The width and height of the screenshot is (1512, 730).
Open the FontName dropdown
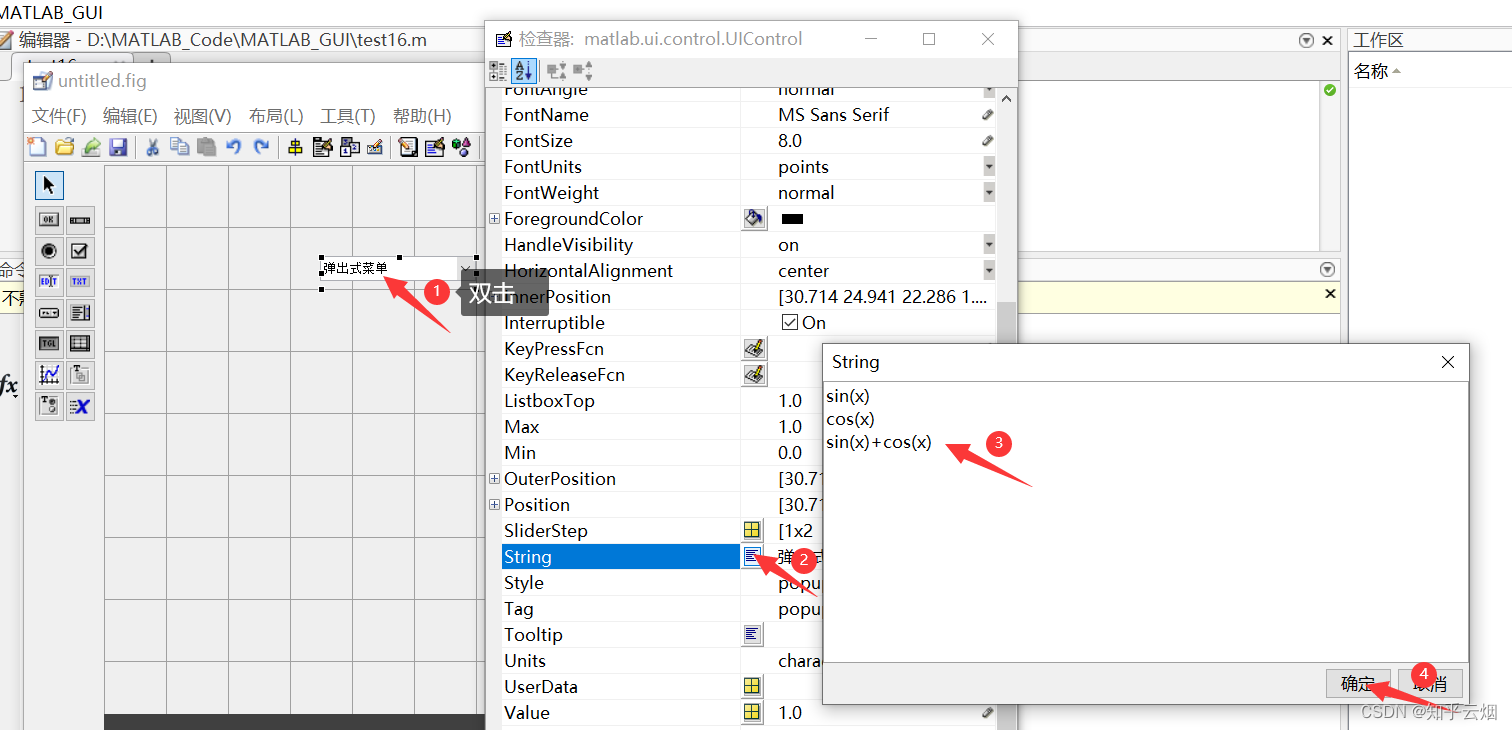click(x=988, y=114)
